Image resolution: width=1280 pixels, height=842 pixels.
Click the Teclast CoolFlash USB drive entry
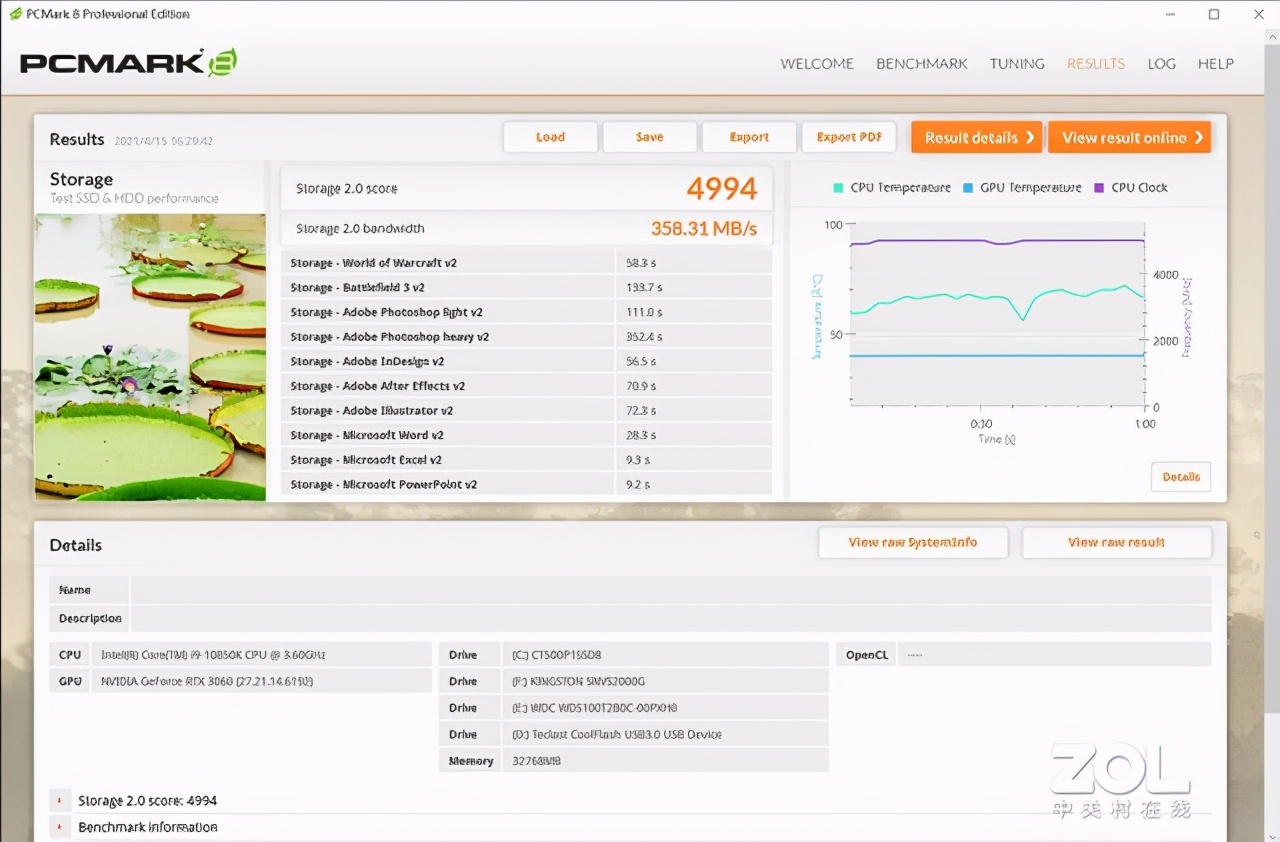[x=665, y=734]
